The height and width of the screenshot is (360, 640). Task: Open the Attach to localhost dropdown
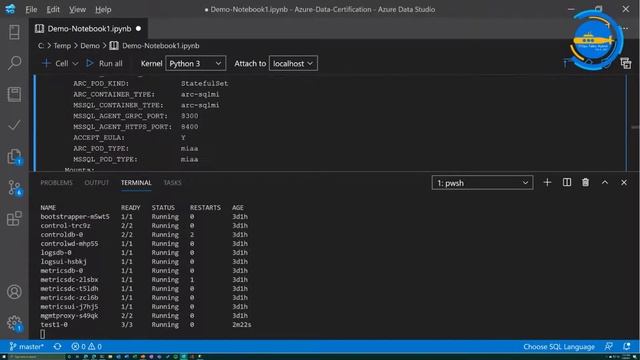click(293, 63)
